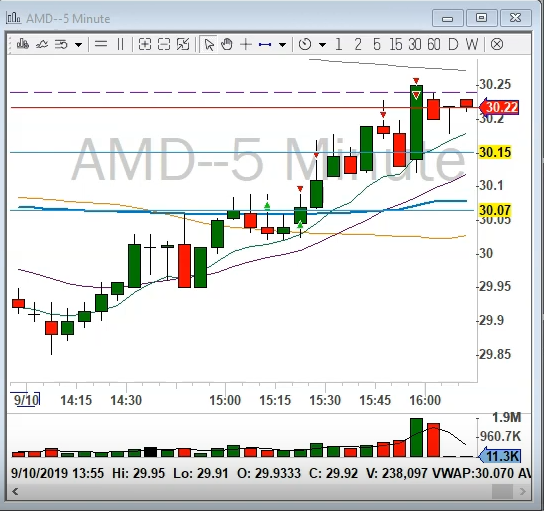Click the bar chart type icon

tap(23, 44)
